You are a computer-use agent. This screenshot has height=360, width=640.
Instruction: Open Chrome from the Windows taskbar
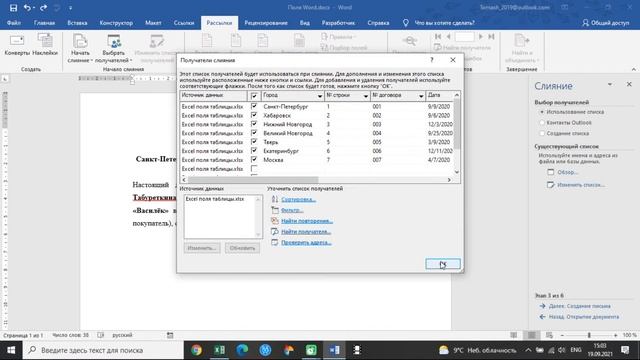(x=196, y=350)
